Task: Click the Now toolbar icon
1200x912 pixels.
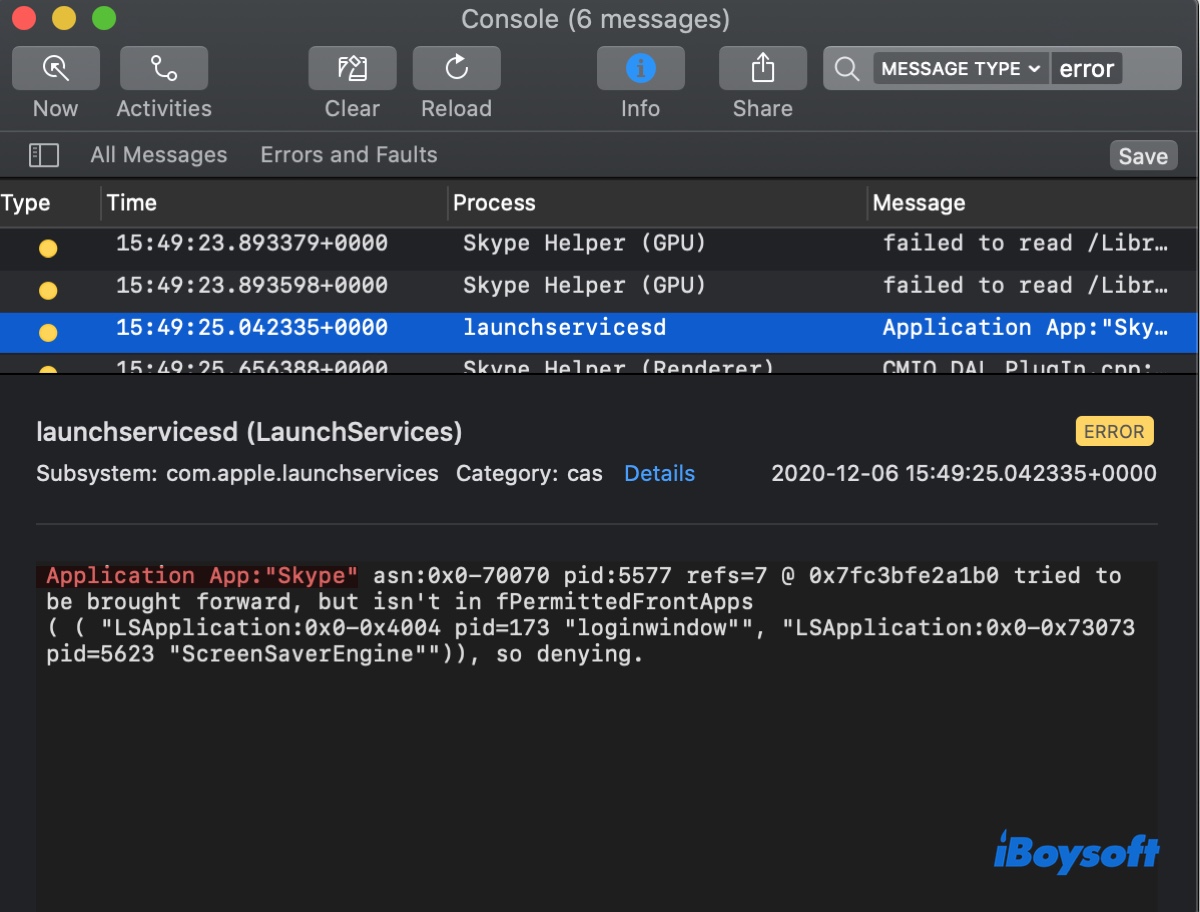Action: (x=55, y=68)
